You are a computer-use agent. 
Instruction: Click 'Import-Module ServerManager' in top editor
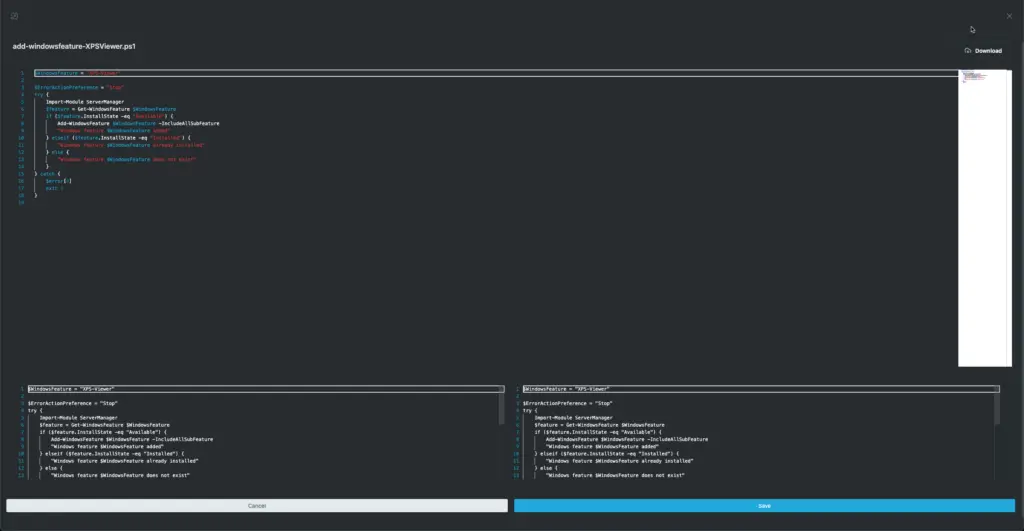pyautogui.click(x=85, y=102)
